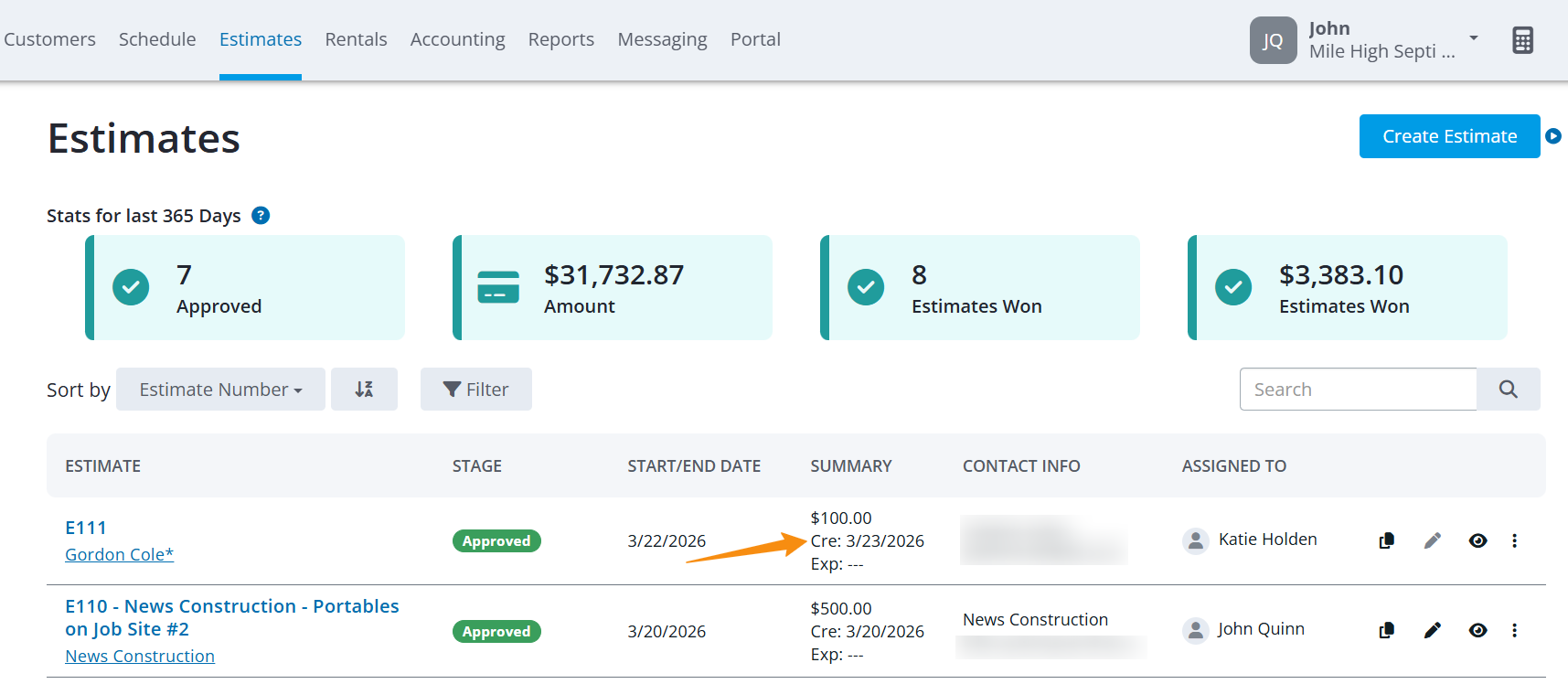Open the Schedule tab
Image resolution: width=1568 pixels, height=684 pixels.
157,39
